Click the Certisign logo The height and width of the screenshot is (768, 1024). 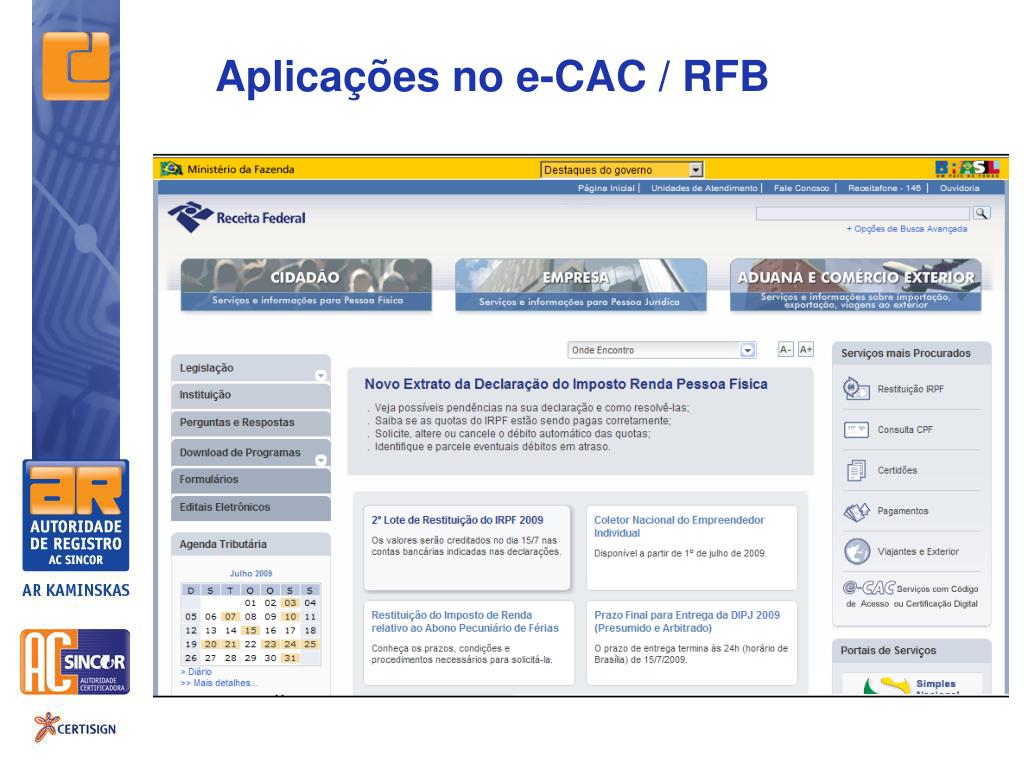pyautogui.click(x=75, y=728)
